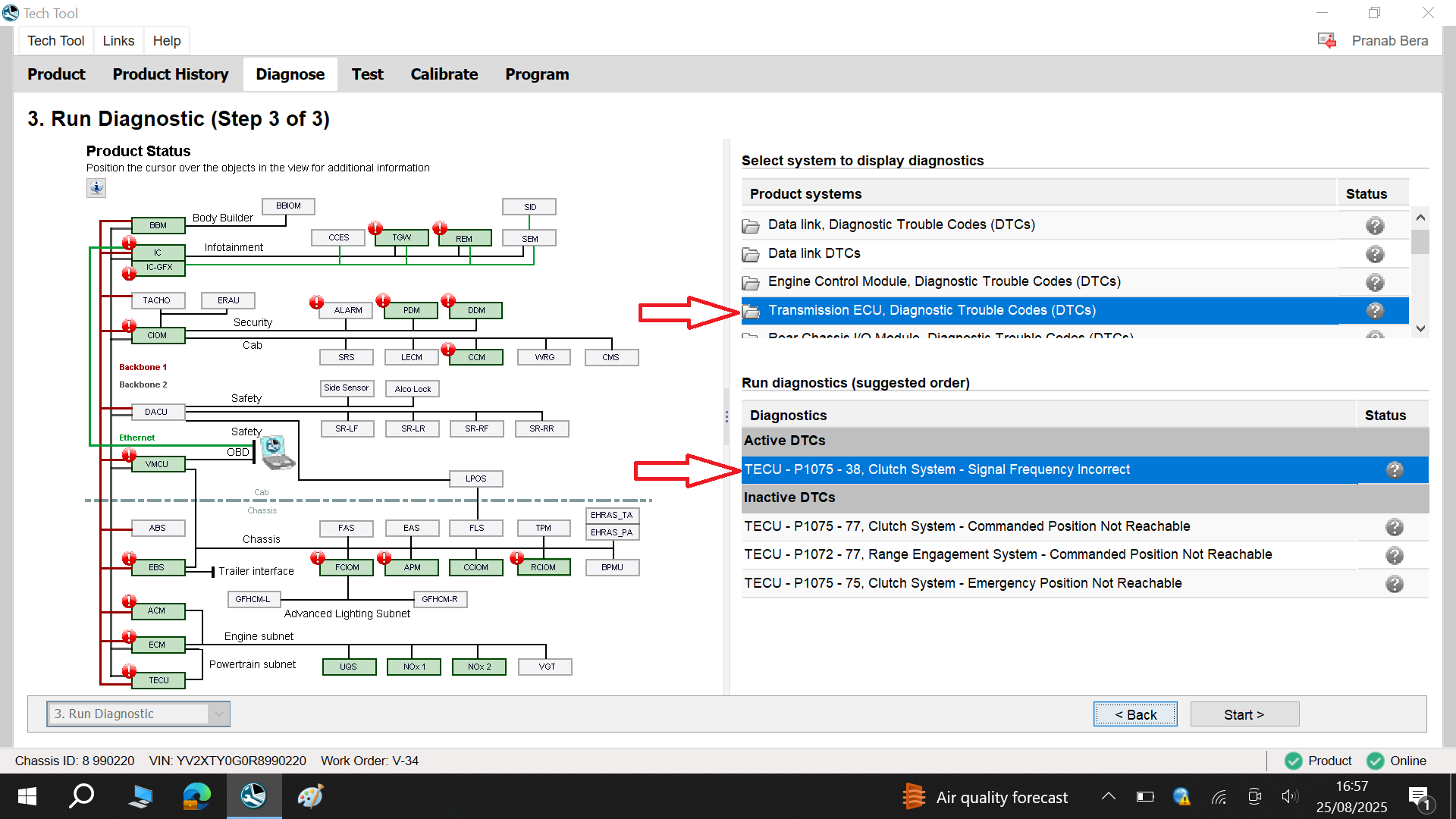The image size is (1456, 819).
Task: Switch to the Test tab
Action: (x=367, y=74)
